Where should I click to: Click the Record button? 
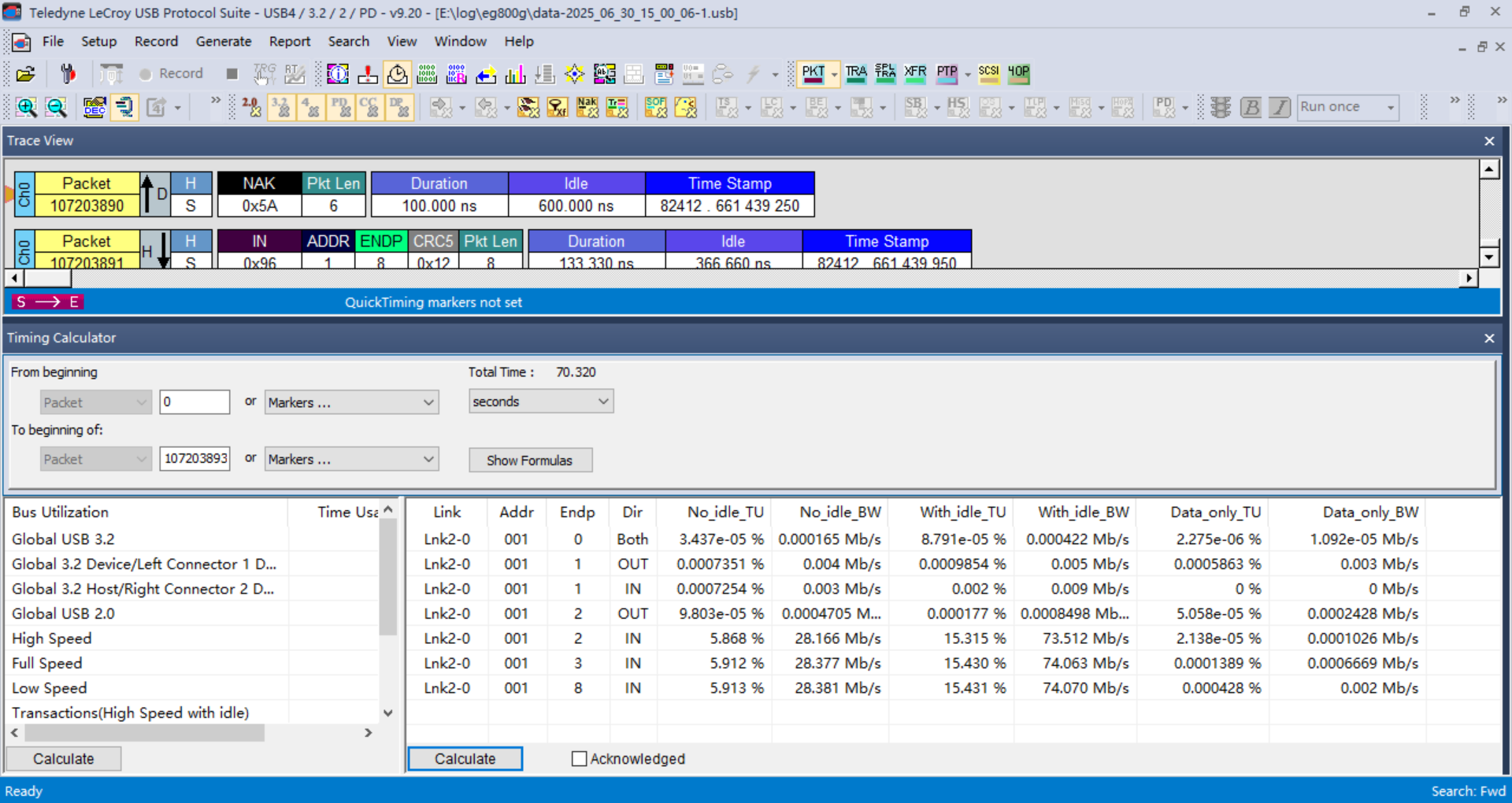(x=172, y=74)
